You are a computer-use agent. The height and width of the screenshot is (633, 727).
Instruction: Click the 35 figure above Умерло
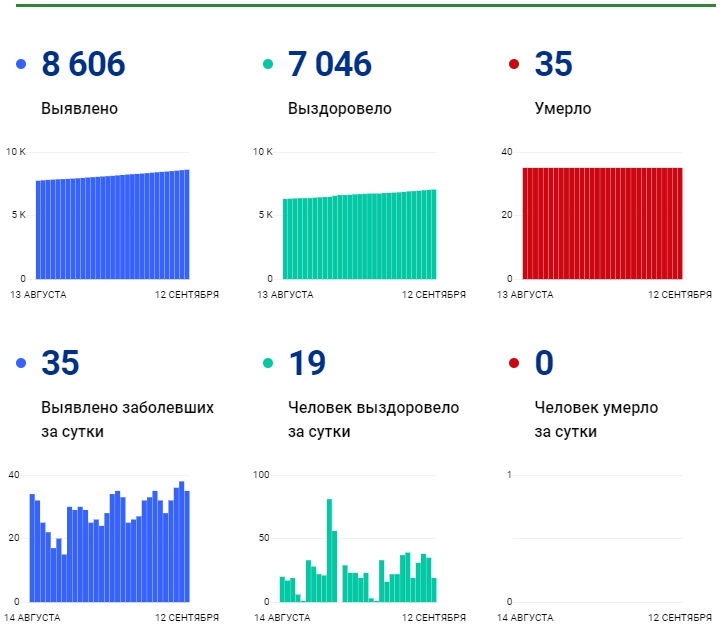[554, 64]
